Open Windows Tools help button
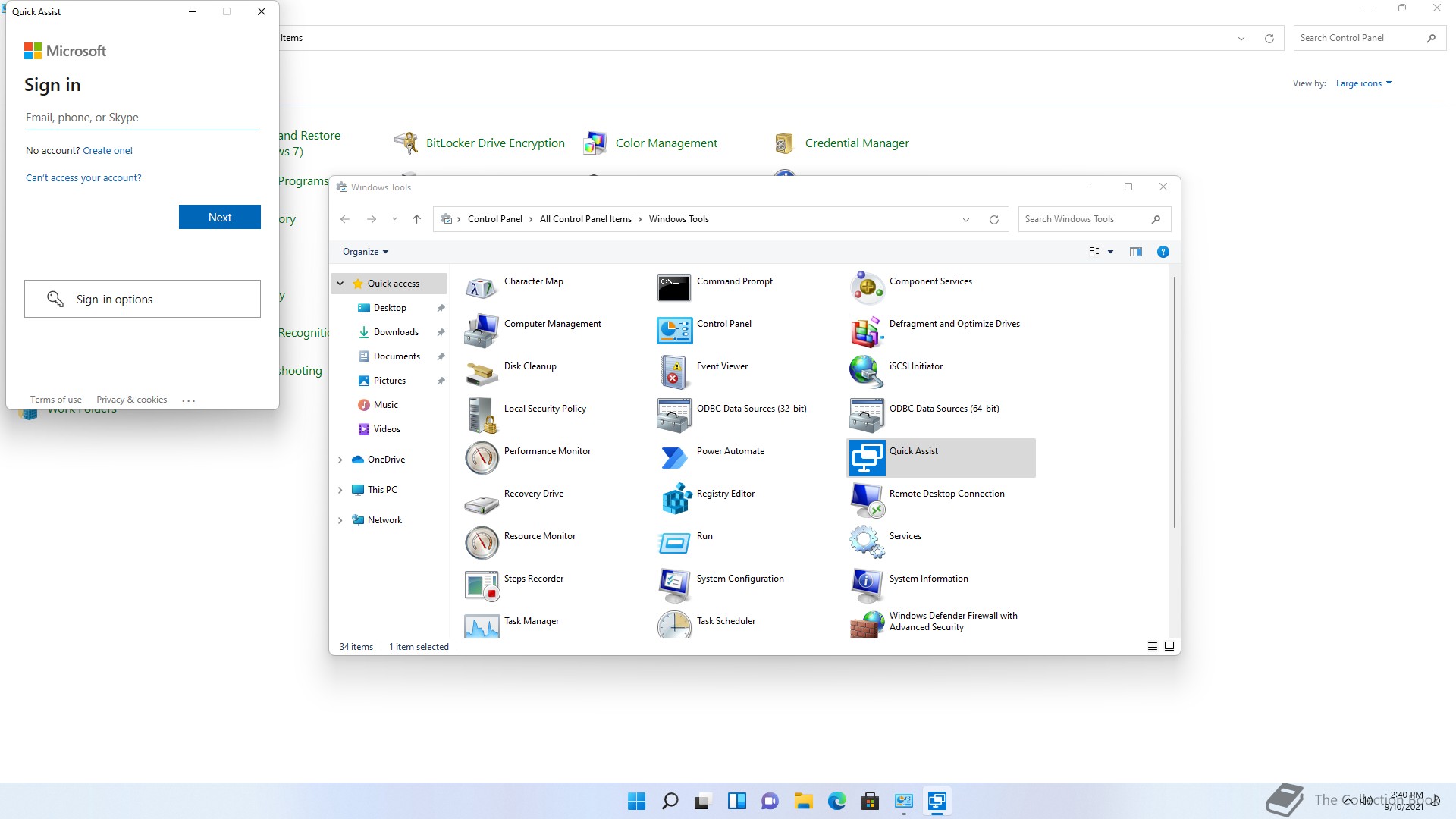This screenshot has height=819, width=1456. pos(1163,252)
